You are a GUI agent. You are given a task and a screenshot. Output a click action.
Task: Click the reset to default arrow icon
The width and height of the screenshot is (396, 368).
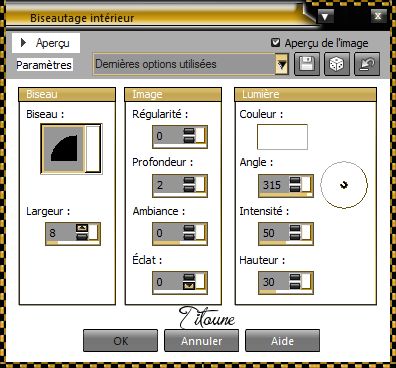tap(367, 64)
